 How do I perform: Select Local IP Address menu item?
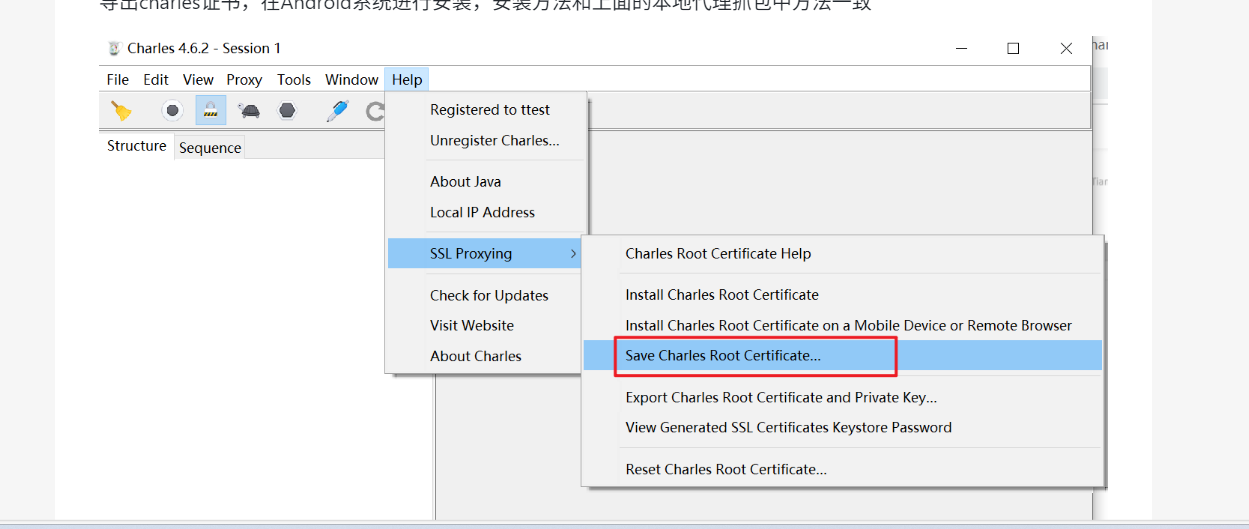[486, 212]
